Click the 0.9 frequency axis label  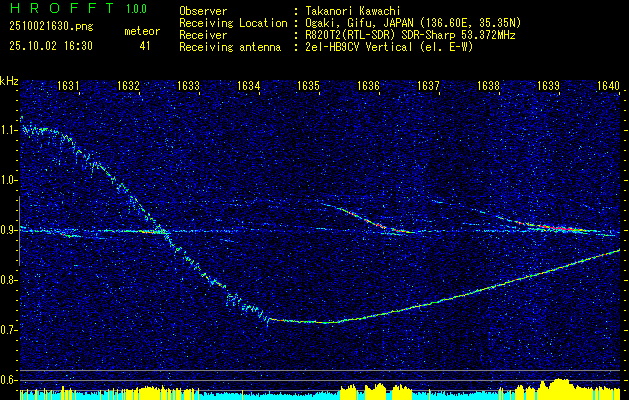coord(8,230)
